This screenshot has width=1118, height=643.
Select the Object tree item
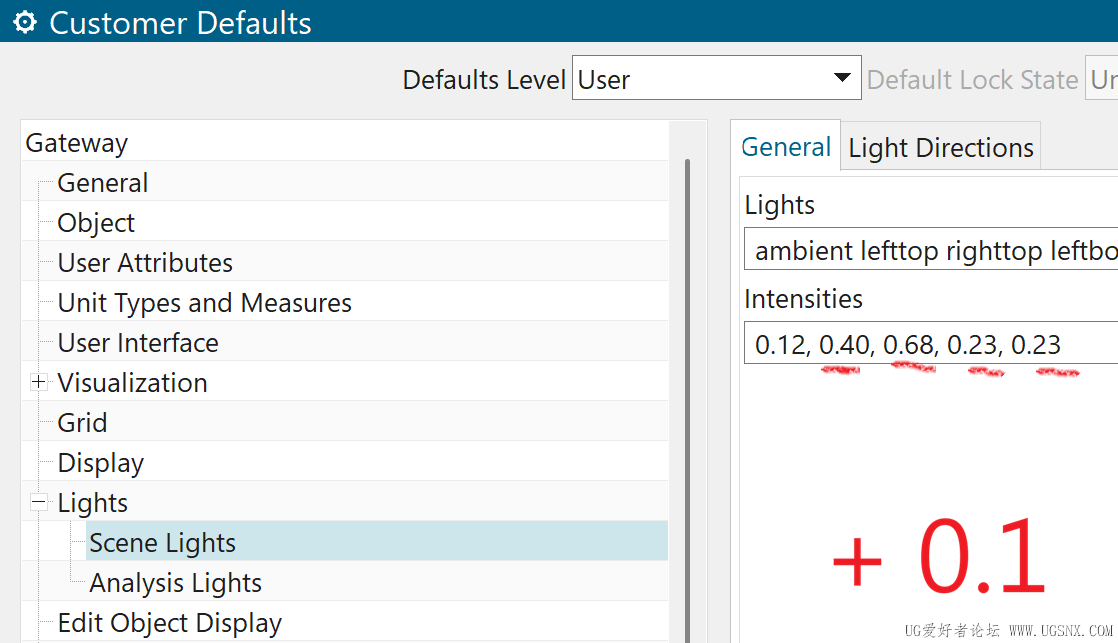pos(96,223)
